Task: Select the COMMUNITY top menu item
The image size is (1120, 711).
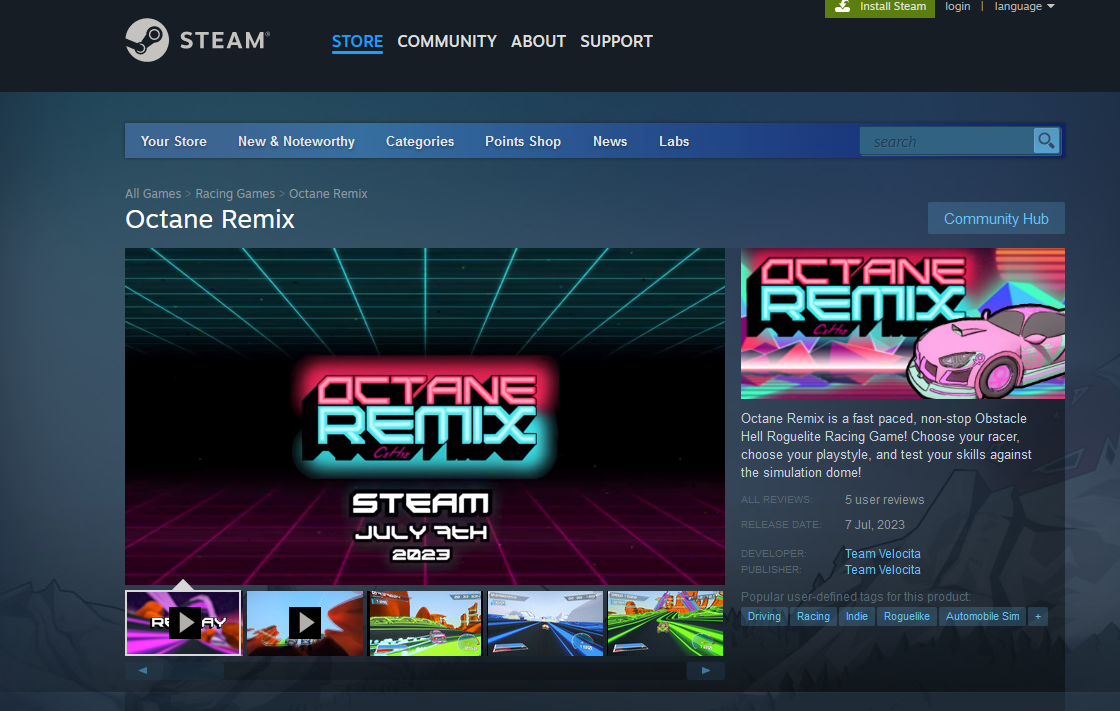Action: click(x=447, y=41)
